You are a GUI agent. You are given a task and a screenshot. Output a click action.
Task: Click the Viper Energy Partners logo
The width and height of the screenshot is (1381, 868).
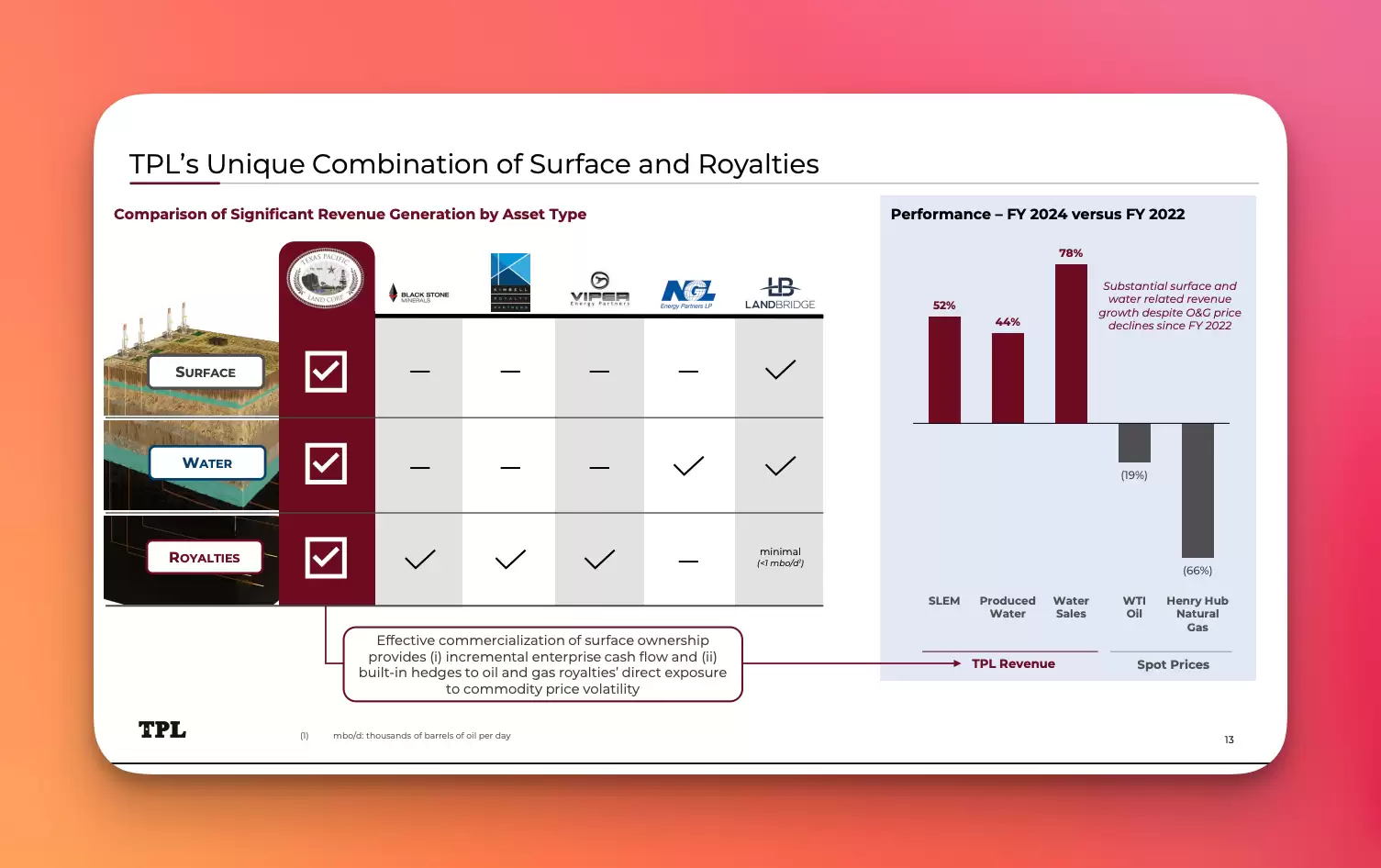600,289
